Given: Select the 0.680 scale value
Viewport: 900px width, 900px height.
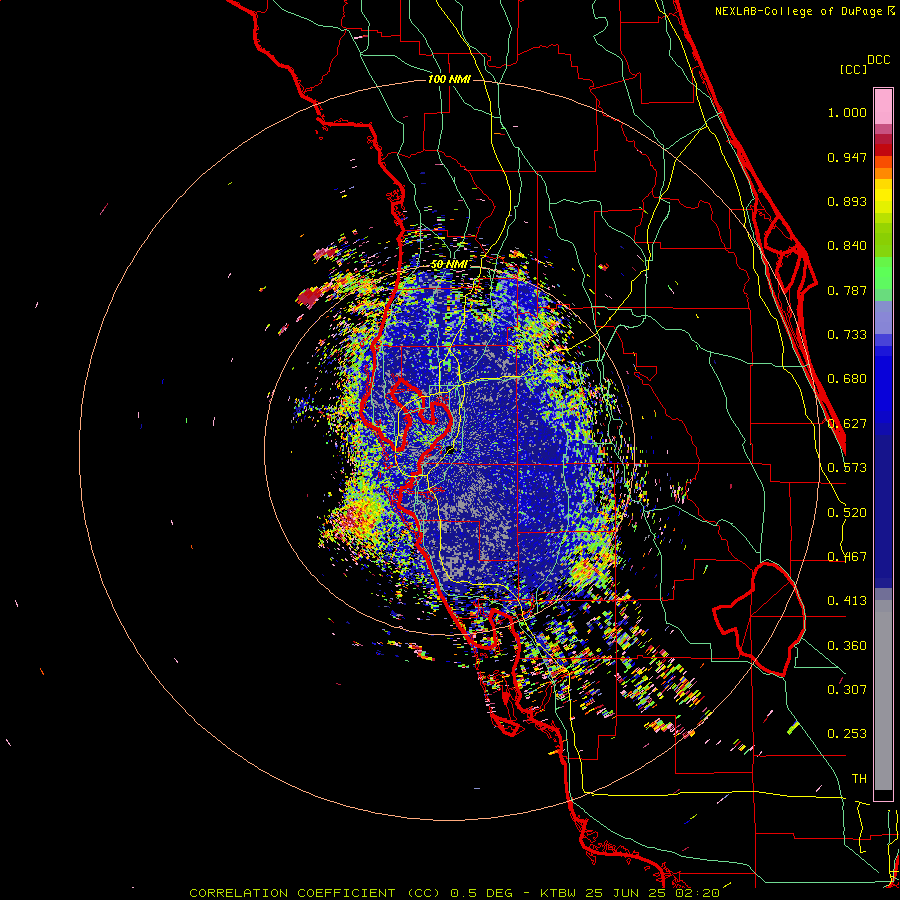Looking at the screenshot, I should pos(847,379).
